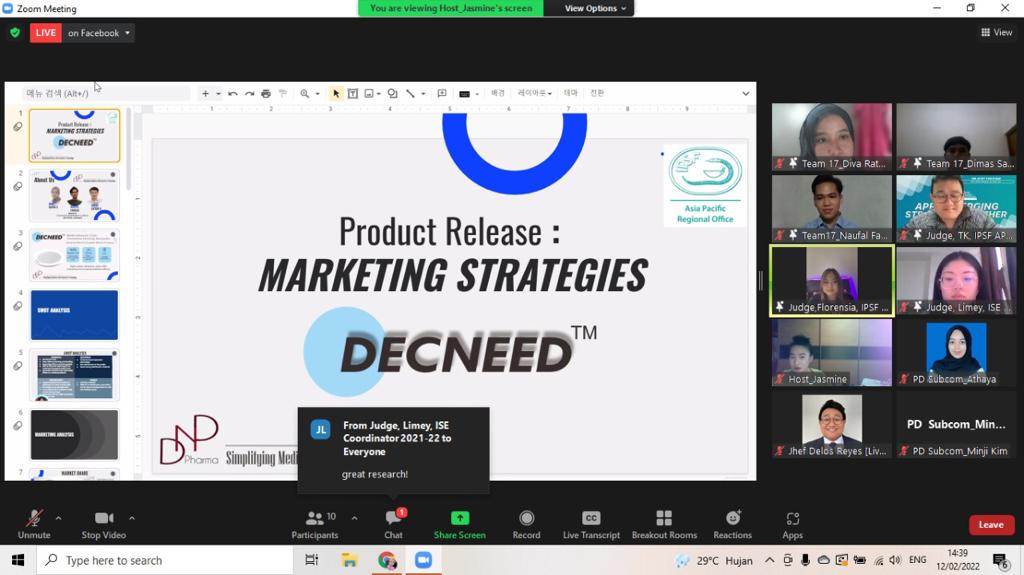Image resolution: width=1024 pixels, height=575 pixels.
Task: Click the red LIVE indicator
Action: tap(46, 33)
